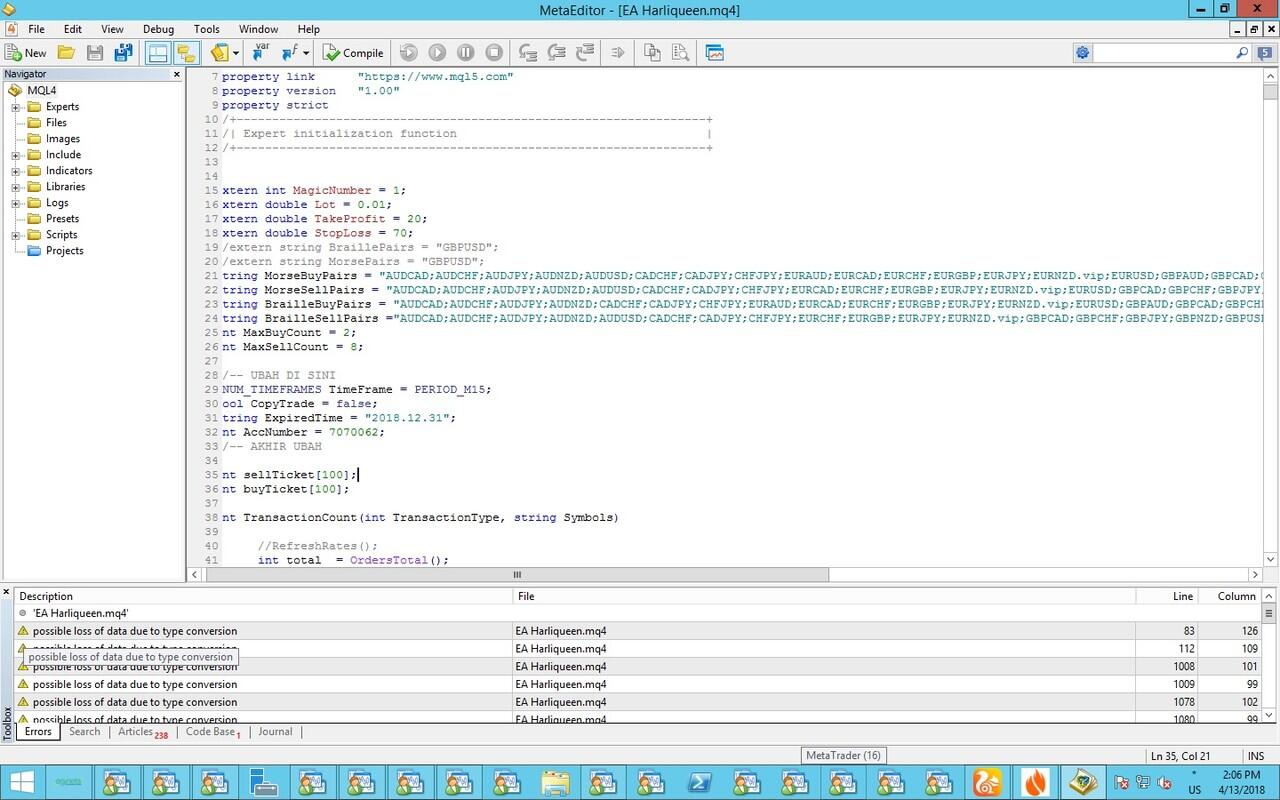Viewport: 1280px width, 800px height.
Task: Switch to the Journal tab in Toolbox
Action: 275,732
